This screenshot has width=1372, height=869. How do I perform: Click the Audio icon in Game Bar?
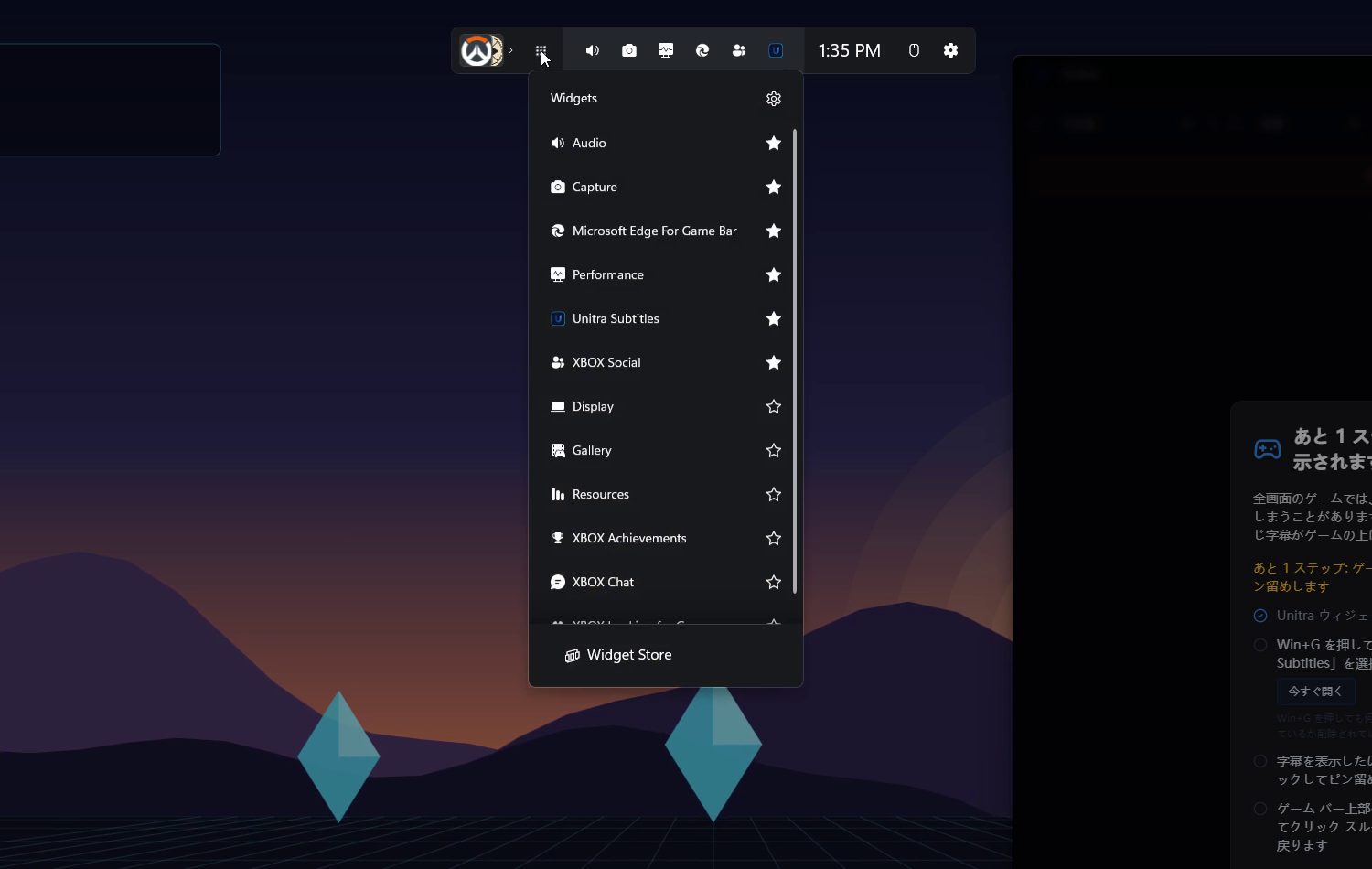(593, 51)
